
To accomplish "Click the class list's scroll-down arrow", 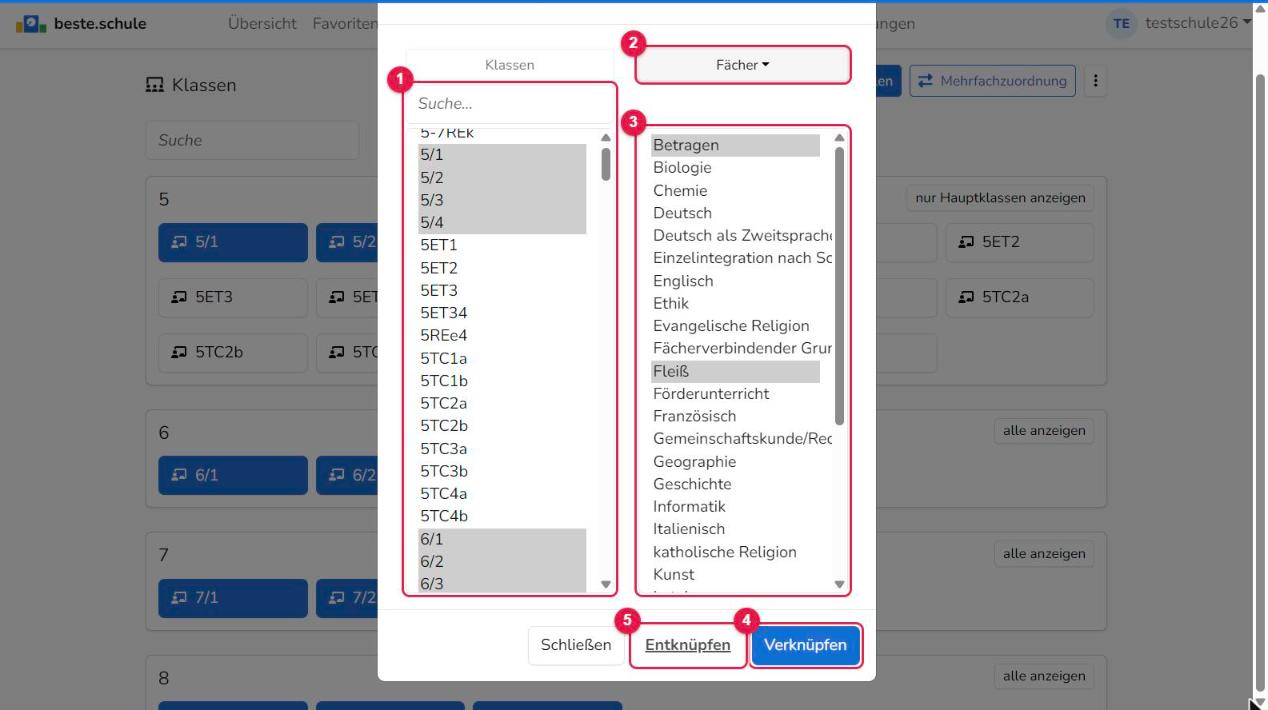I will point(605,584).
